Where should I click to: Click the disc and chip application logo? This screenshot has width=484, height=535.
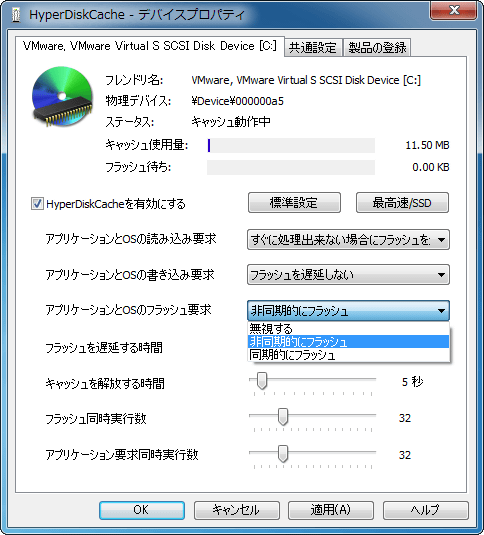tap(62, 97)
